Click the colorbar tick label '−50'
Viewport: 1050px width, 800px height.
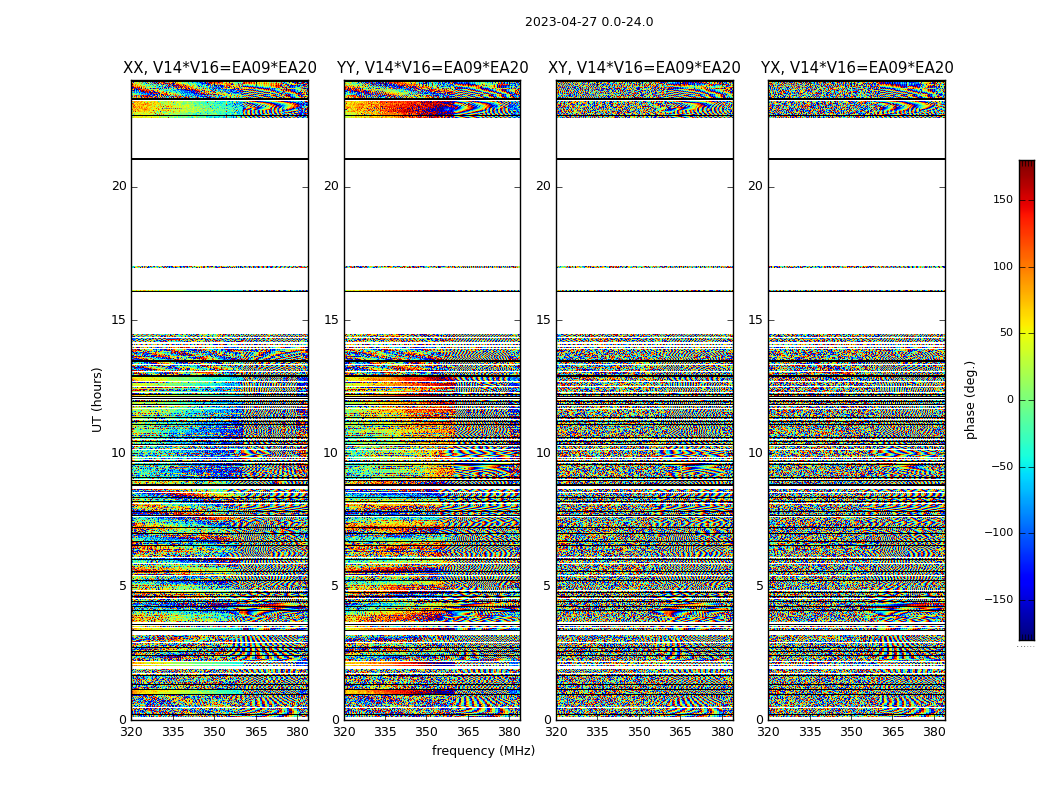(1002, 466)
